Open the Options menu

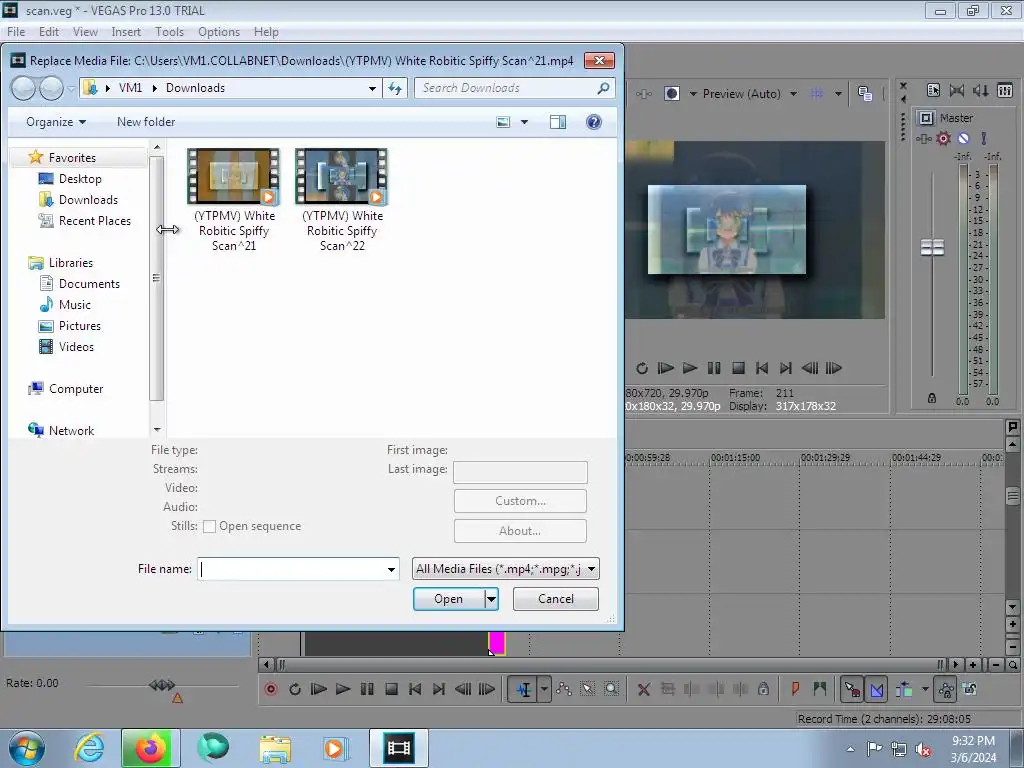pos(219,31)
